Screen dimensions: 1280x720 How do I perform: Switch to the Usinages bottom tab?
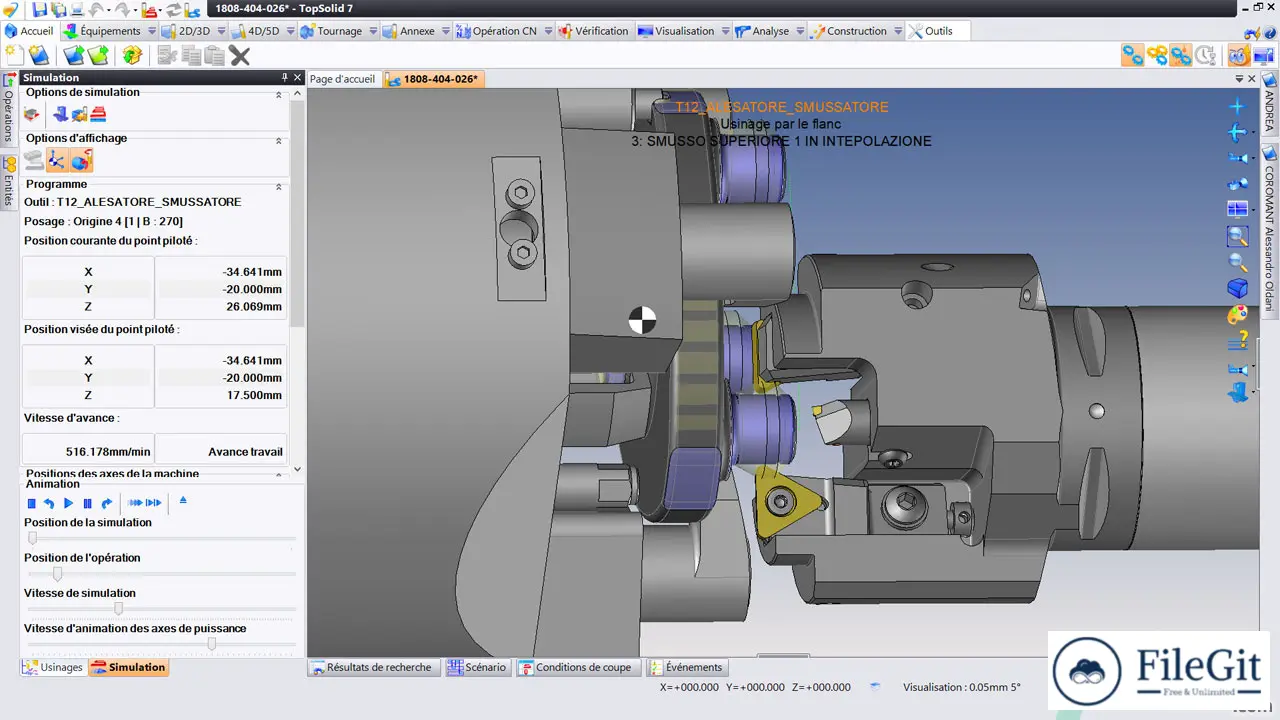[53, 667]
